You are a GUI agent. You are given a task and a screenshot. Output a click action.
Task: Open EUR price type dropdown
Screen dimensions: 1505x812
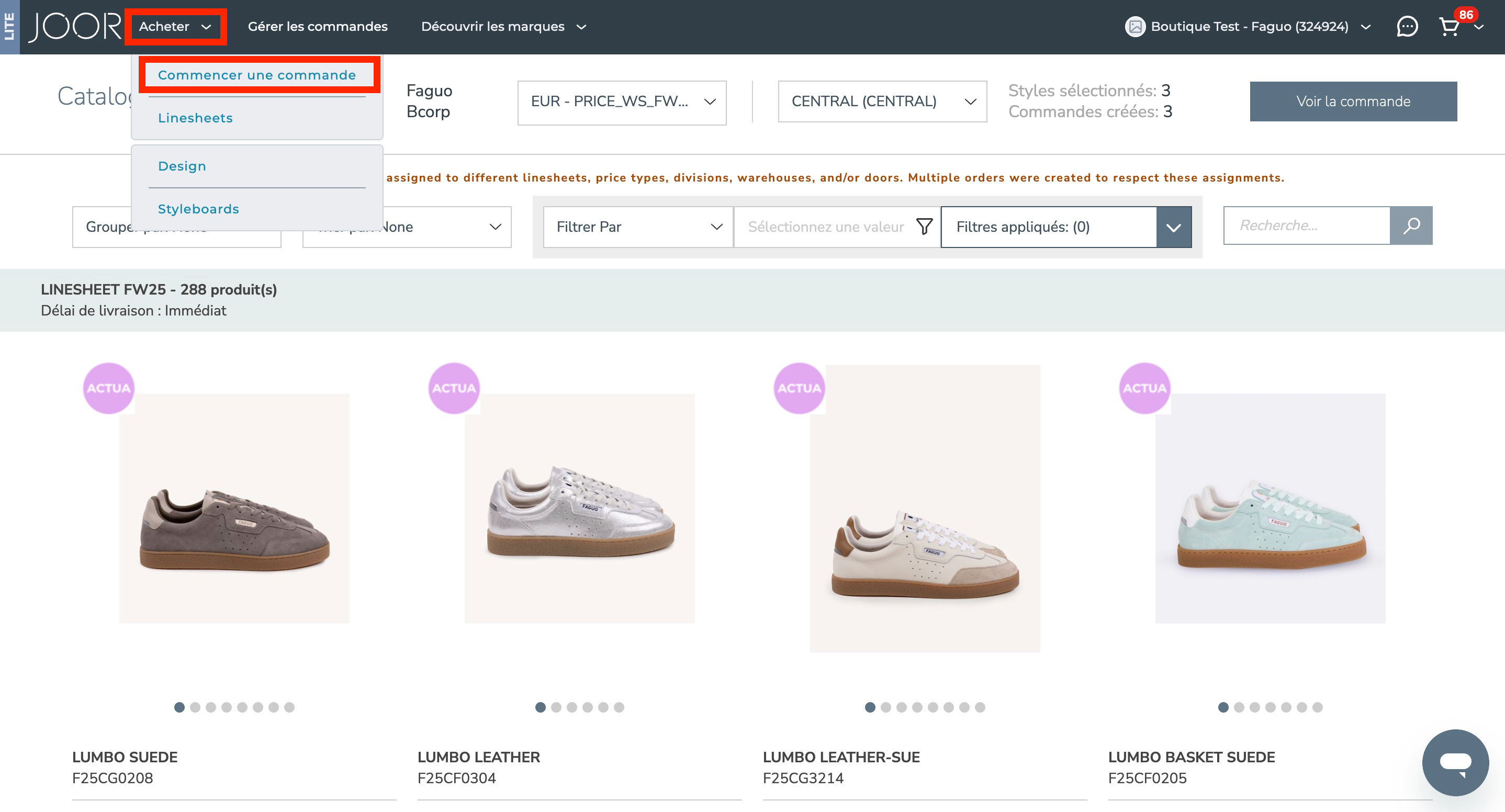(622, 101)
